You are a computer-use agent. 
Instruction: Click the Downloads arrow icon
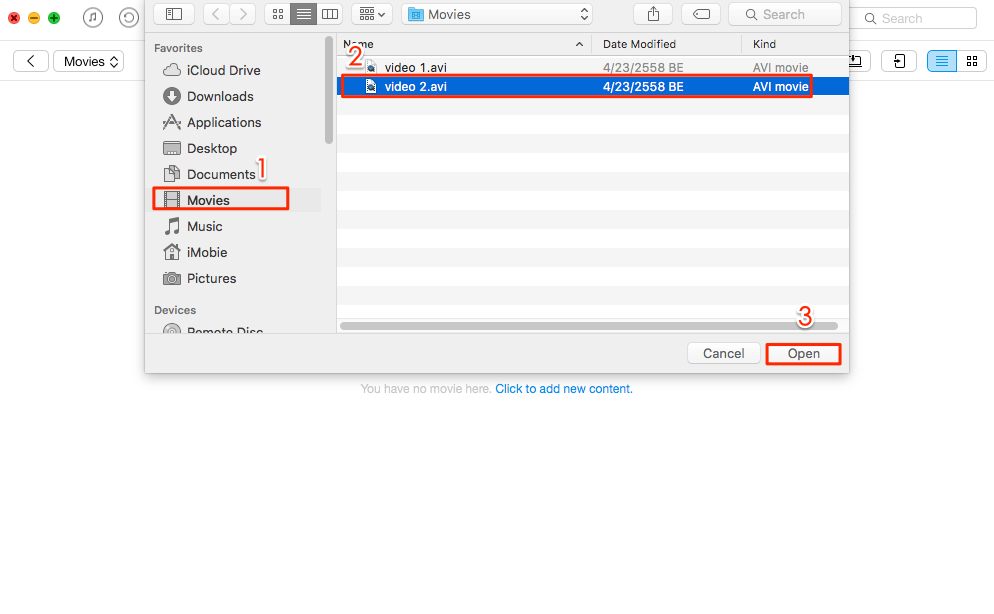click(x=172, y=96)
